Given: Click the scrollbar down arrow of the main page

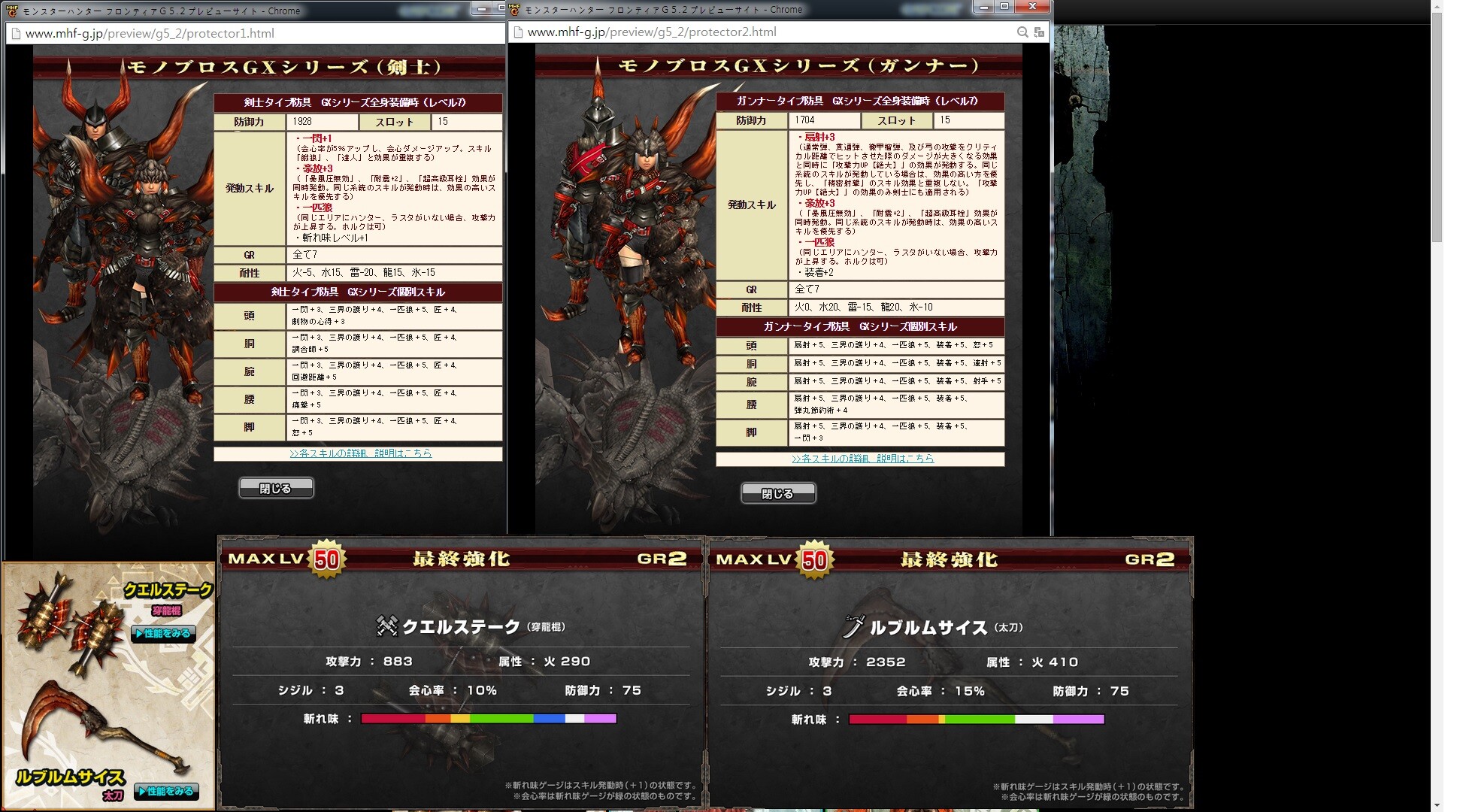Looking at the screenshot, I should [x=1437, y=804].
